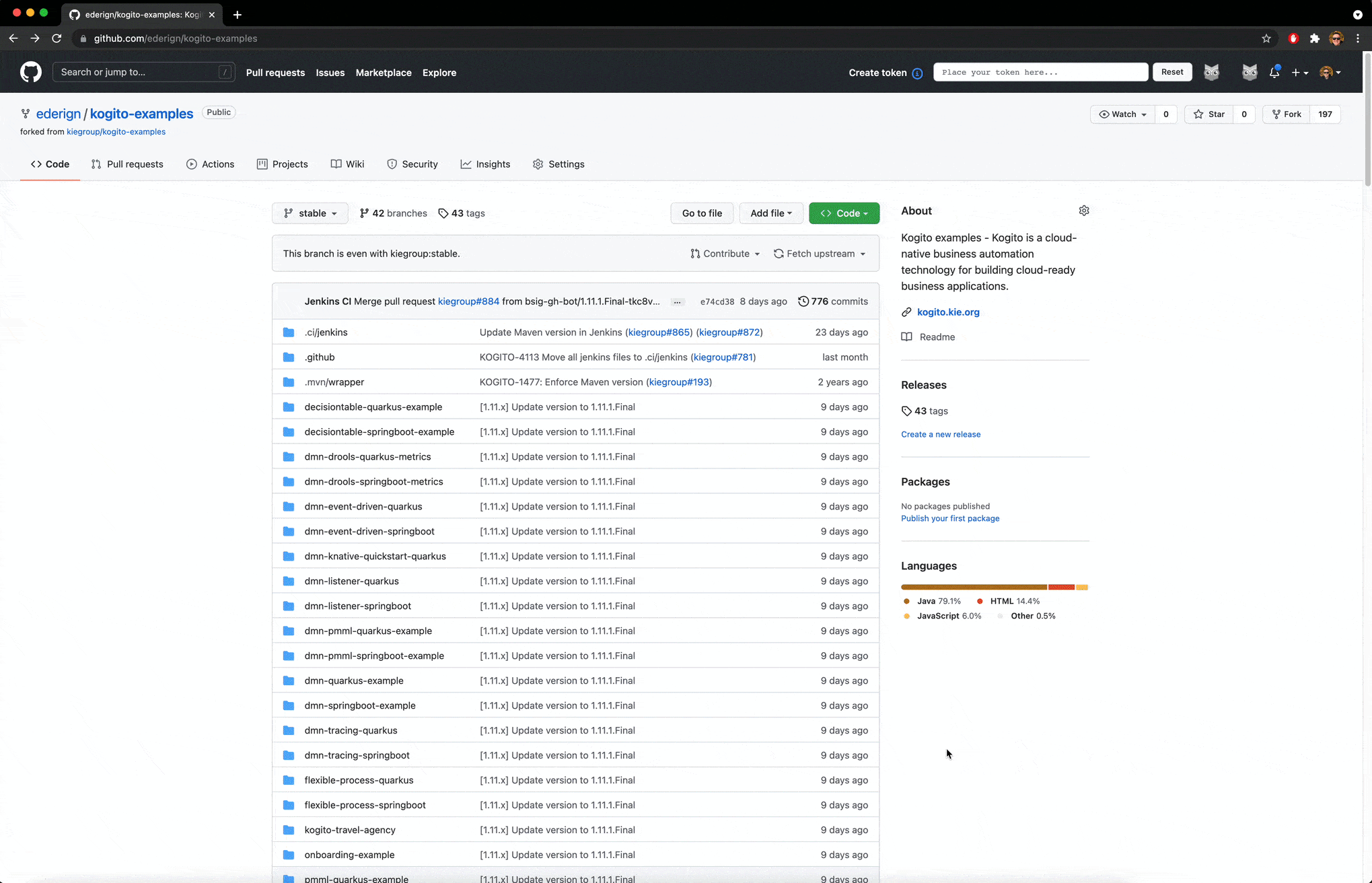
Task: Open the Add file dropdown
Action: [x=770, y=213]
